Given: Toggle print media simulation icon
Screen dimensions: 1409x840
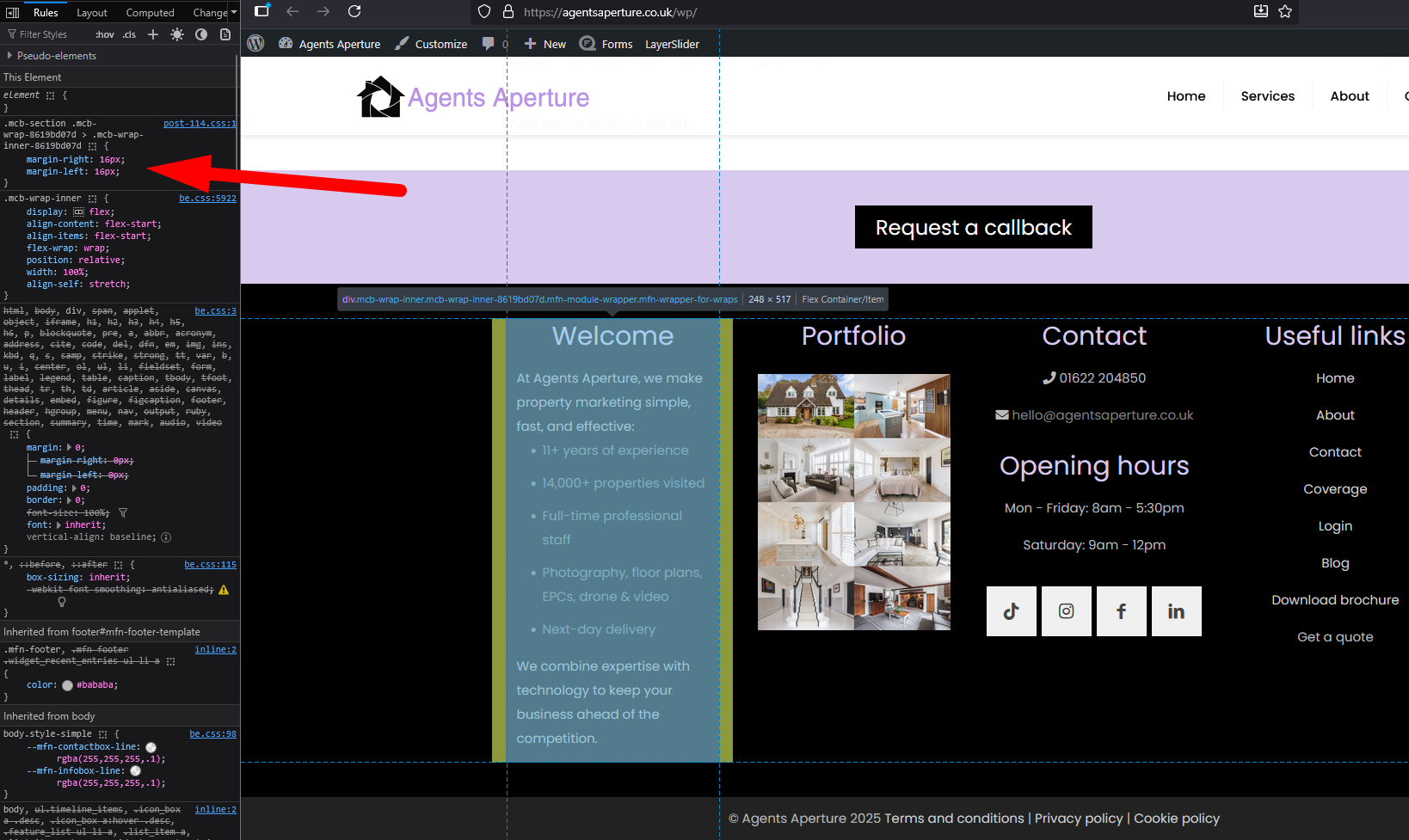Looking at the screenshot, I should click(225, 34).
